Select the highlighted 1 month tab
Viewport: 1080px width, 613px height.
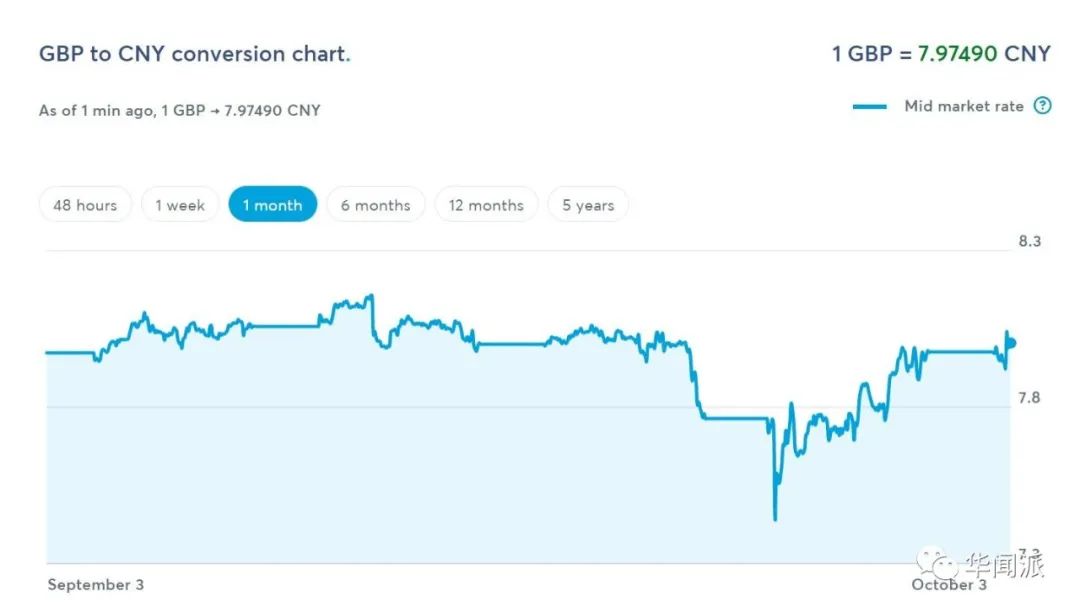(x=272, y=205)
